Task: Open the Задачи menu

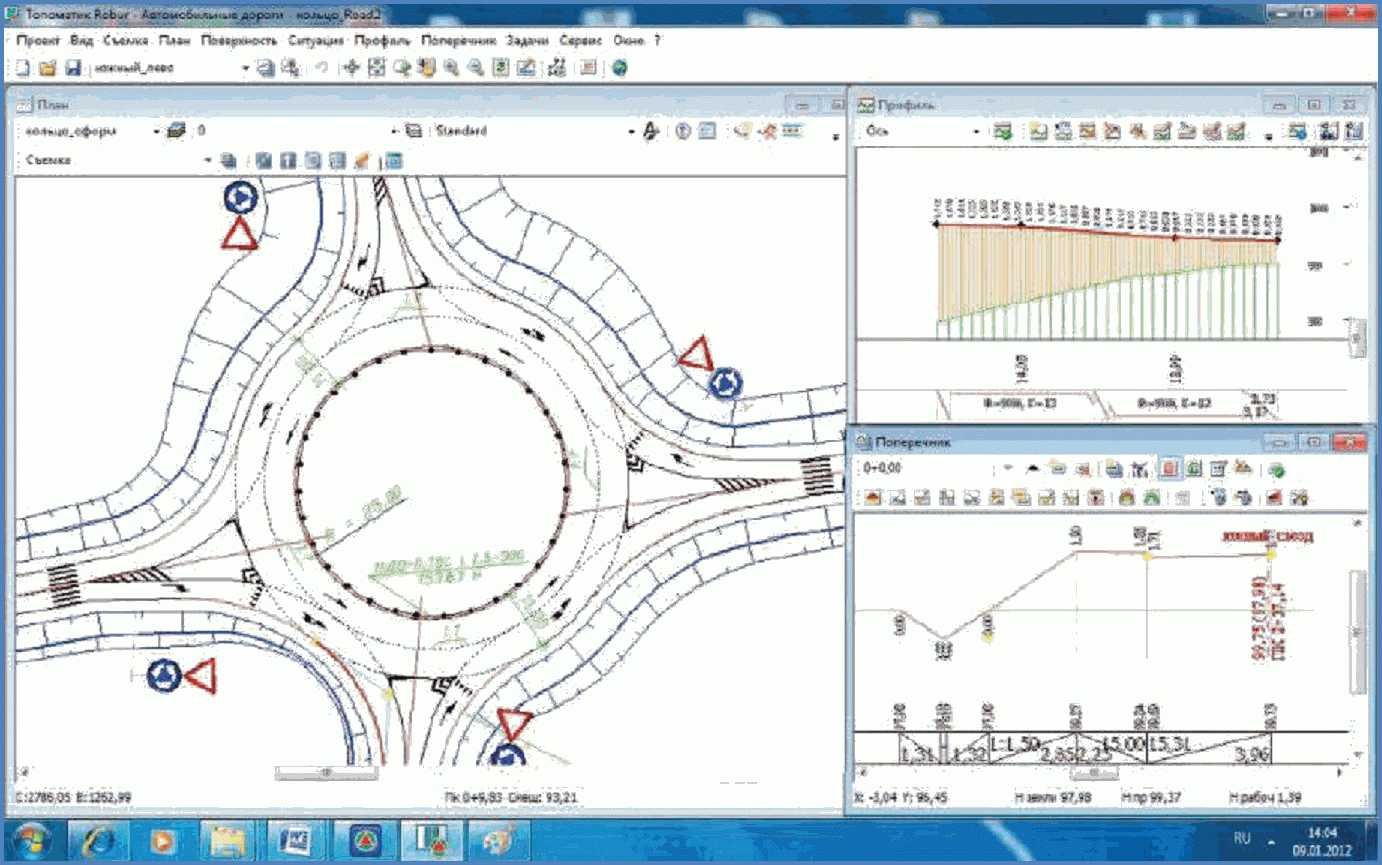Action: coord(526,41)
